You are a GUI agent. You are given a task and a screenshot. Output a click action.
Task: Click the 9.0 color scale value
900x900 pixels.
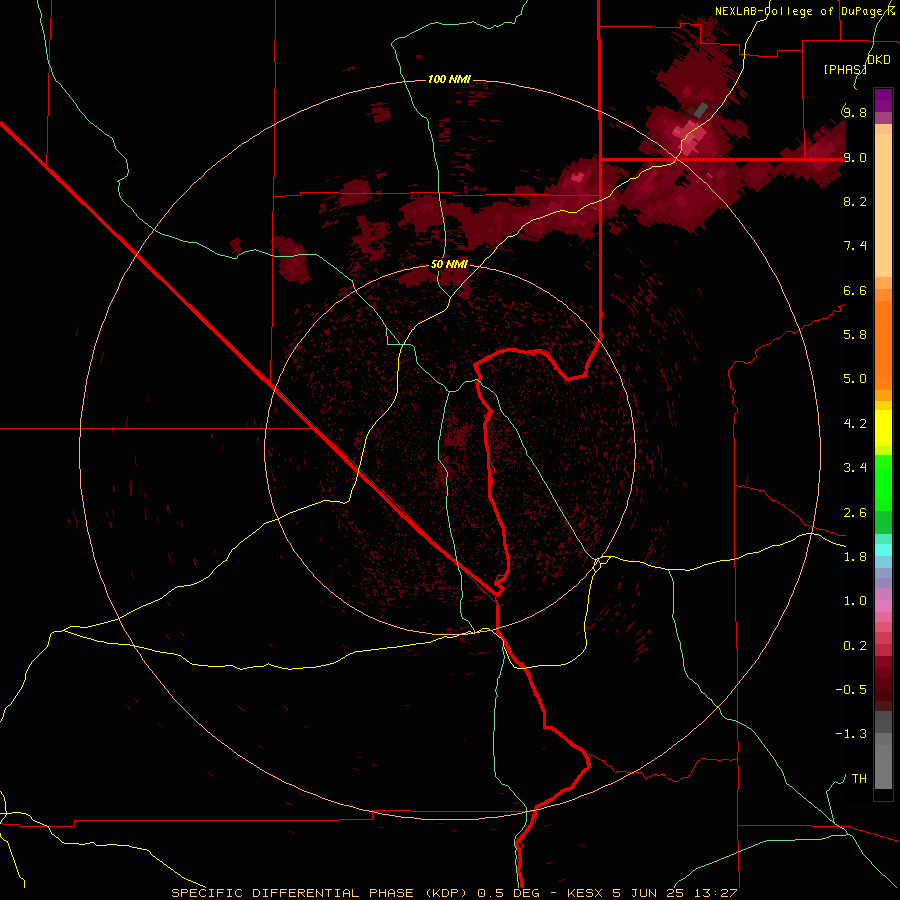[x=855, y=157]
